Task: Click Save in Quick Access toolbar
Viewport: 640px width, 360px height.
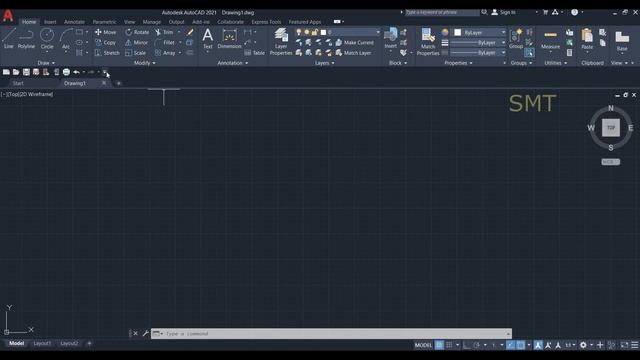Action: pyautogui.click(x=26, y=72)
